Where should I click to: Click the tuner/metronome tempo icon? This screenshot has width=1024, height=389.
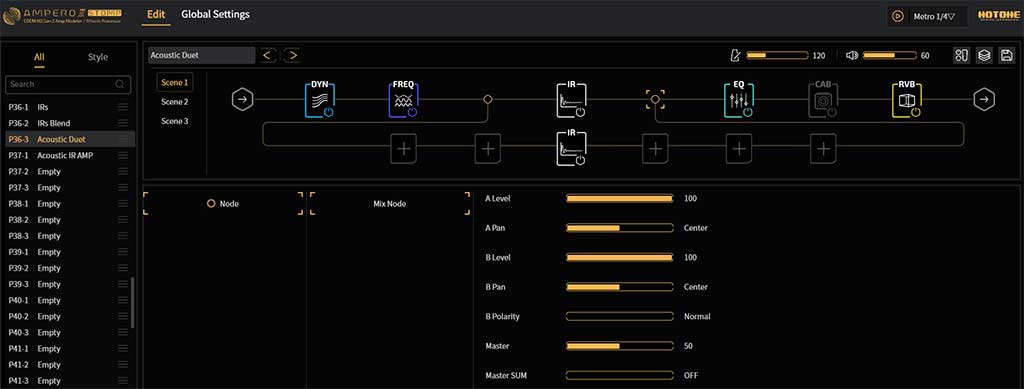(735, 55)
